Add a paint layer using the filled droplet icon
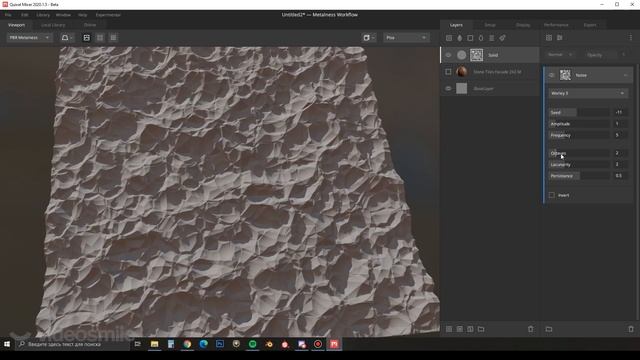Viewport: 640px width, 360px height. click(x=460, y=38)
